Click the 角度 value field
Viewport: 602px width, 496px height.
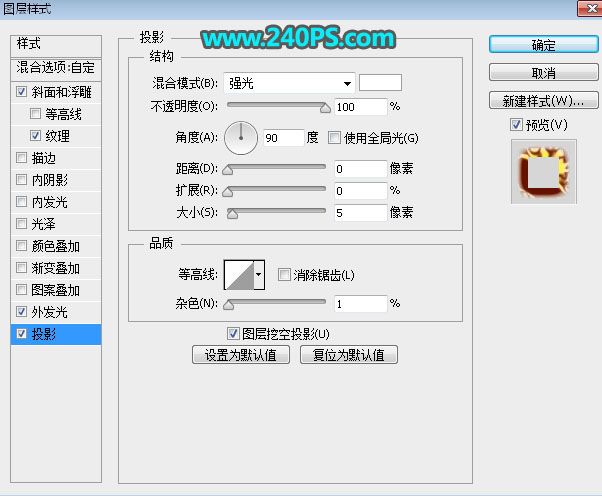point(284,137)
